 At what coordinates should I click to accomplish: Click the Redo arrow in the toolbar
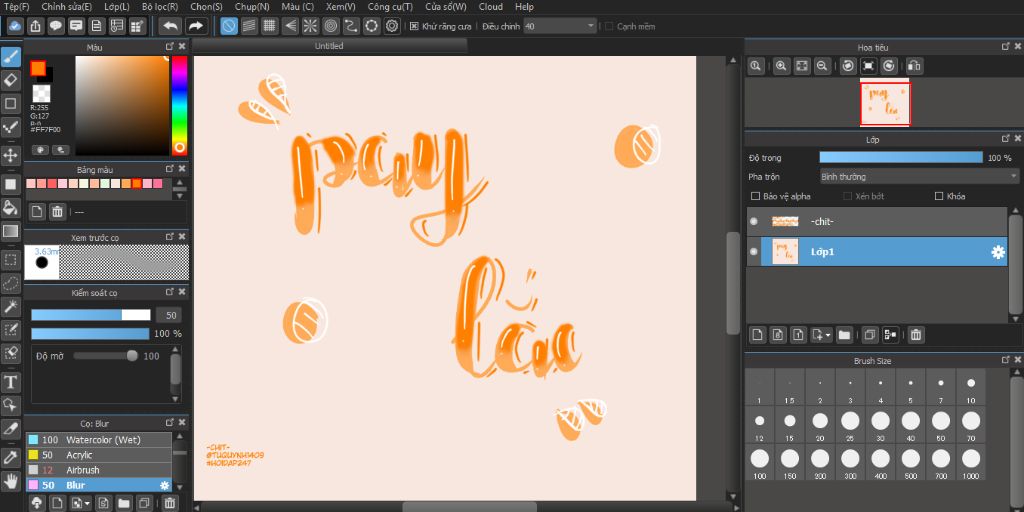pyautogui.click(x=195, y=26)
